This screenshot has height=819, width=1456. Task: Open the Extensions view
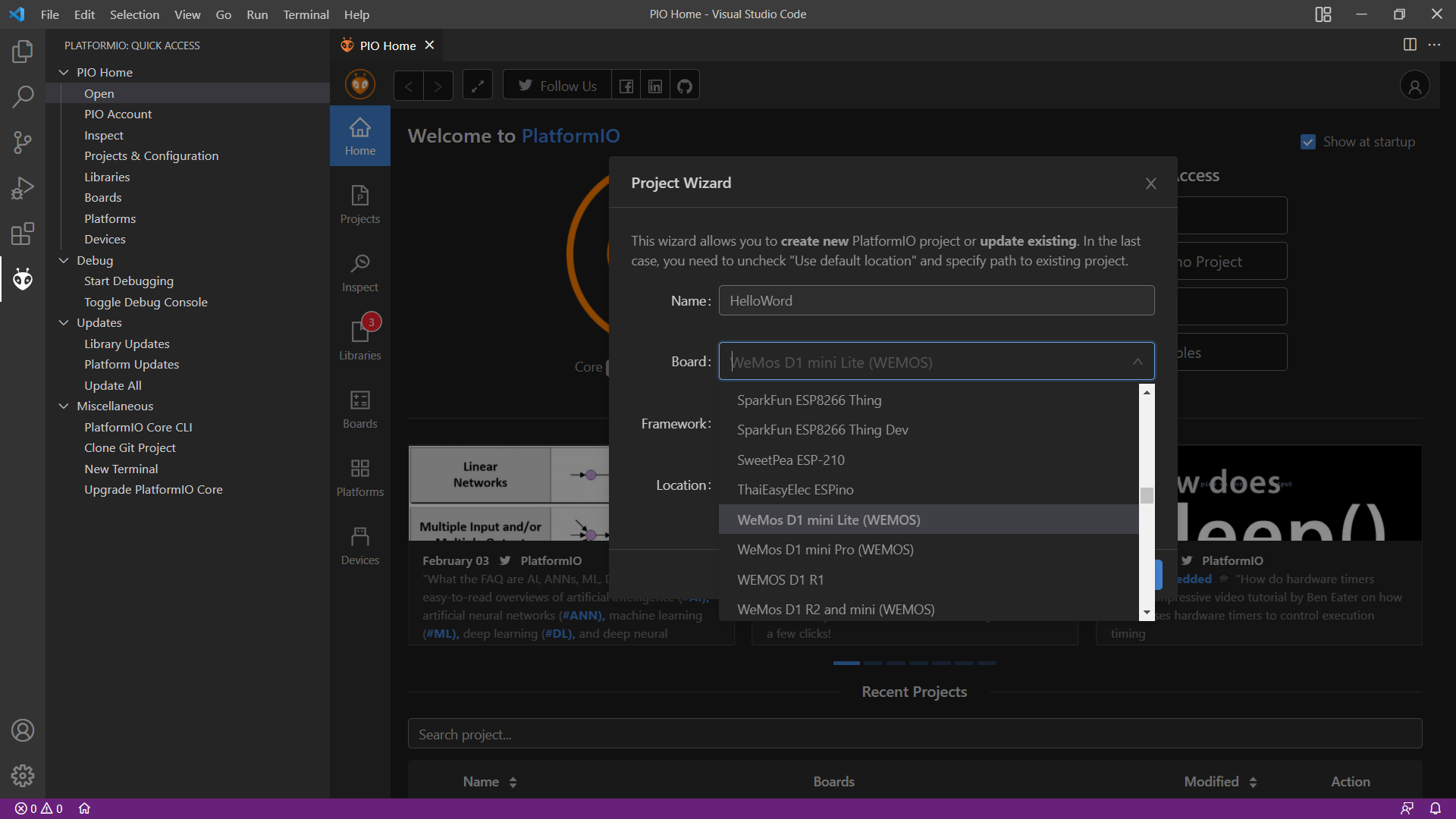click(23, 234)
